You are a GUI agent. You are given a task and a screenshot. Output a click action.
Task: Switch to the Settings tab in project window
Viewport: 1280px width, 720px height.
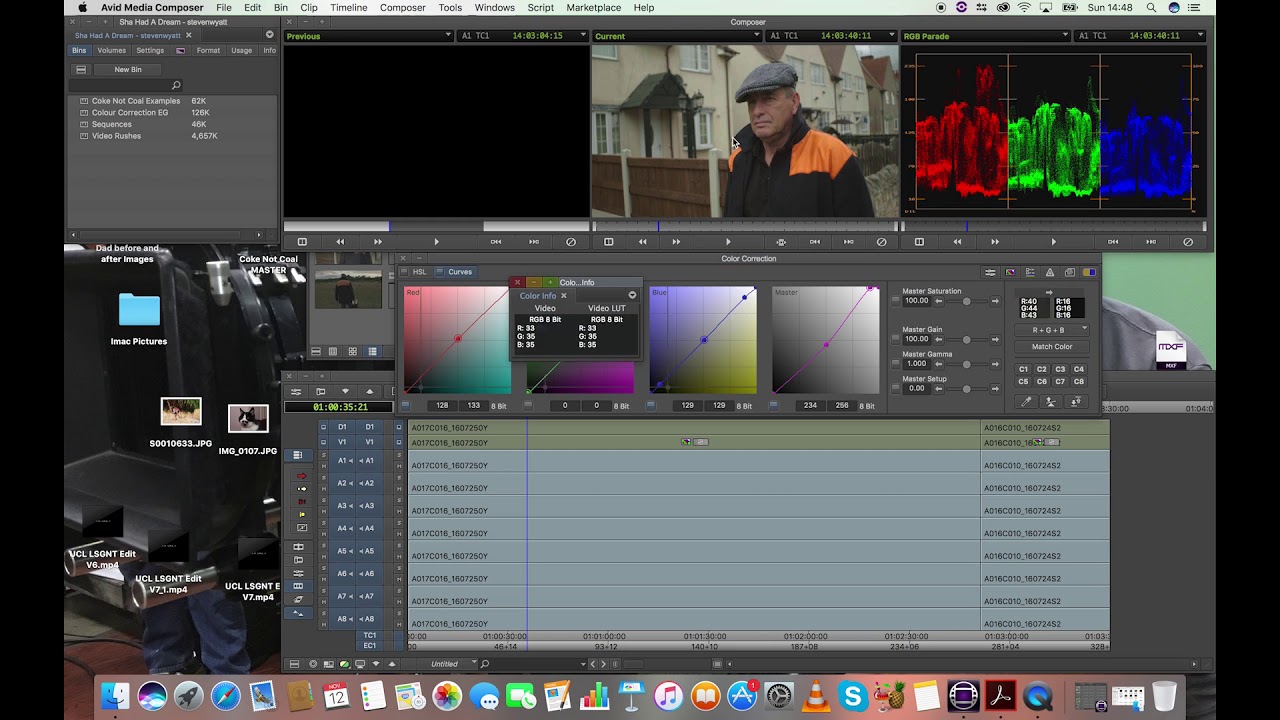click(150, 50)
